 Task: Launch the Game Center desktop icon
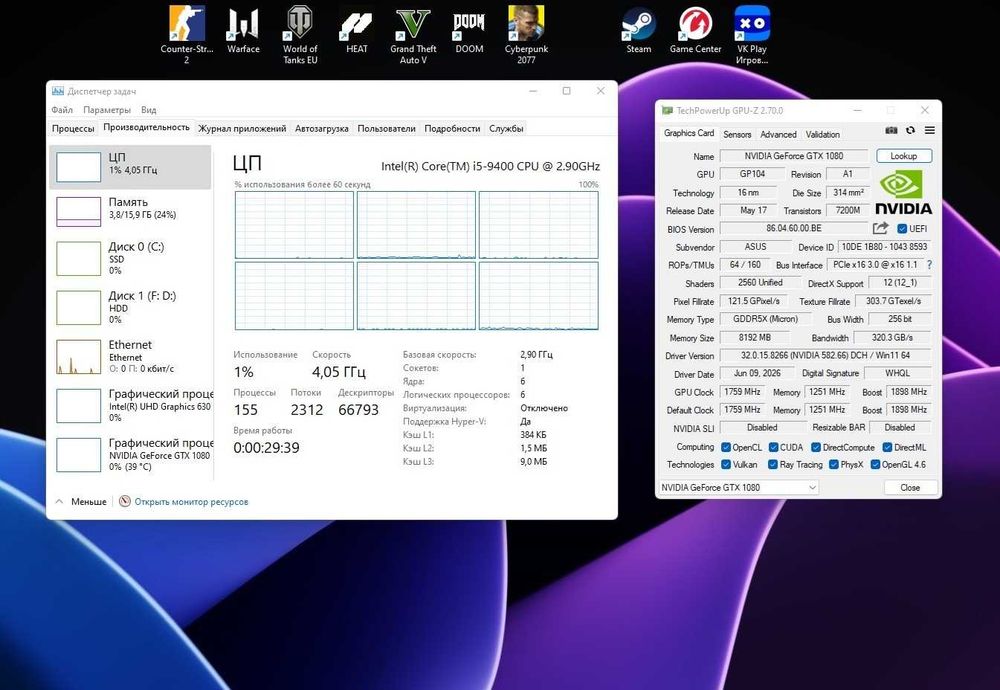[x=695, y=30]
